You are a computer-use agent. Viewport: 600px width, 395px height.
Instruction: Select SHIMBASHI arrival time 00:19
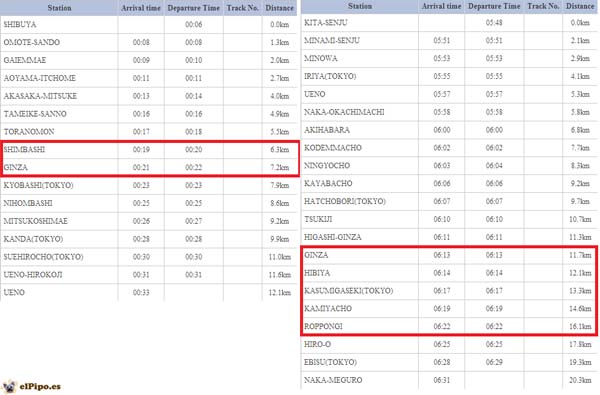[x=141, y=149]
